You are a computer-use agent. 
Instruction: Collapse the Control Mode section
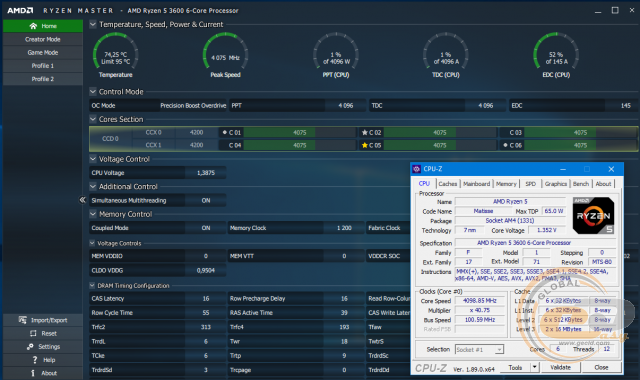point(93,91)
